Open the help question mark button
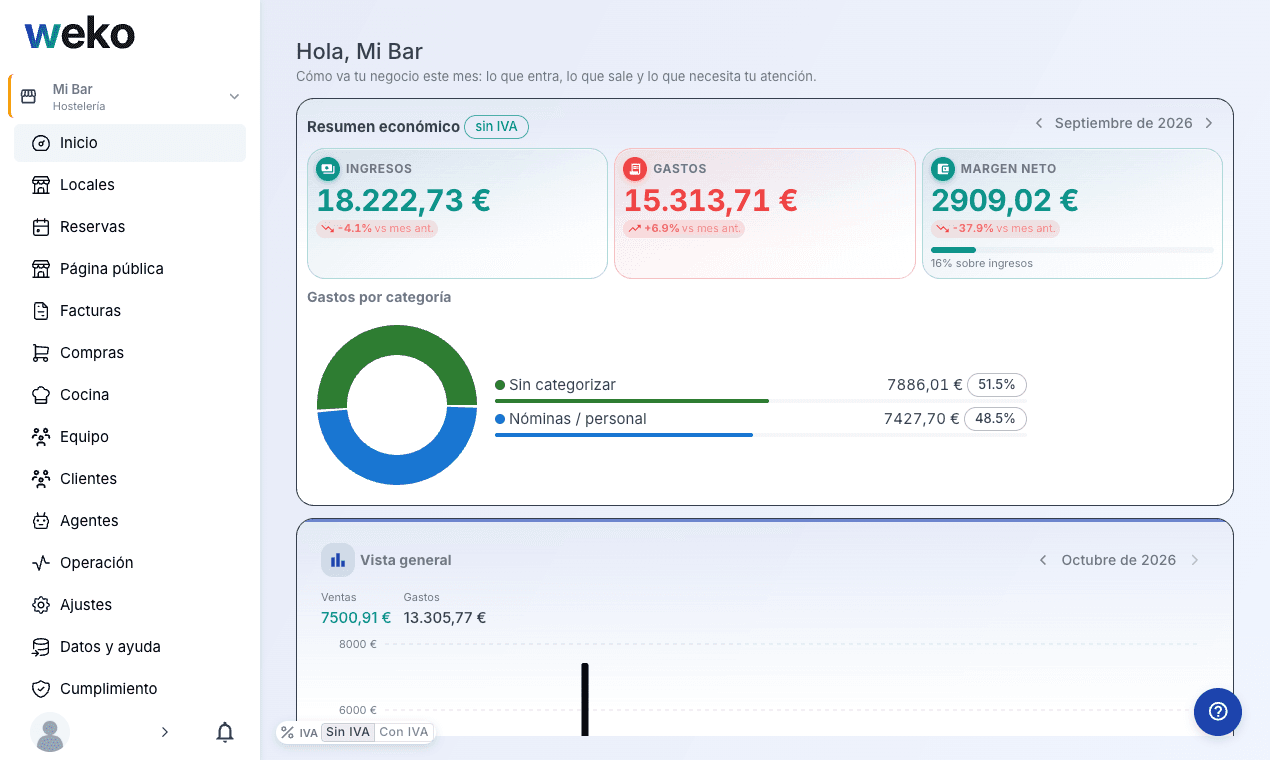The height and width of the screenshot is (760, 1270). coord(1218,712)
